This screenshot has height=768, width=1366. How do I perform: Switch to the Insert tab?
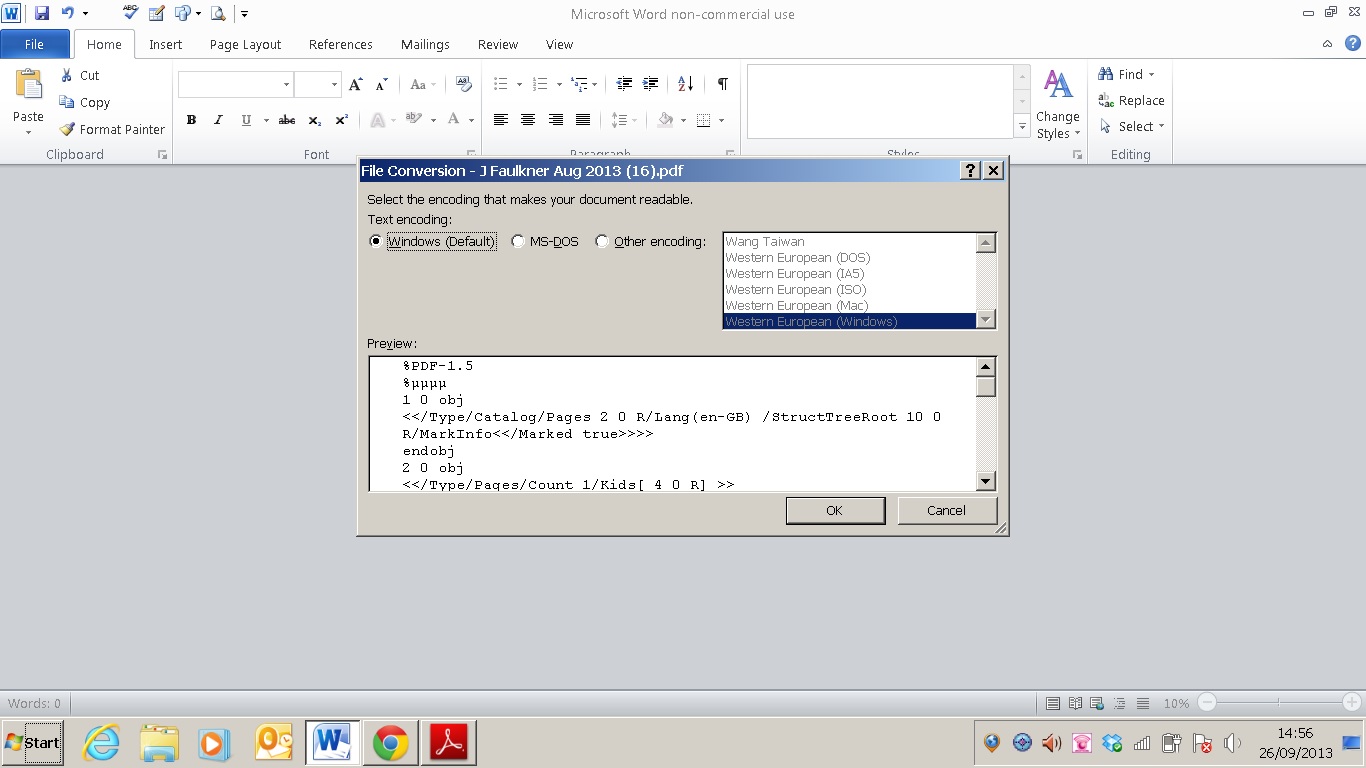(x=166, y=44)
